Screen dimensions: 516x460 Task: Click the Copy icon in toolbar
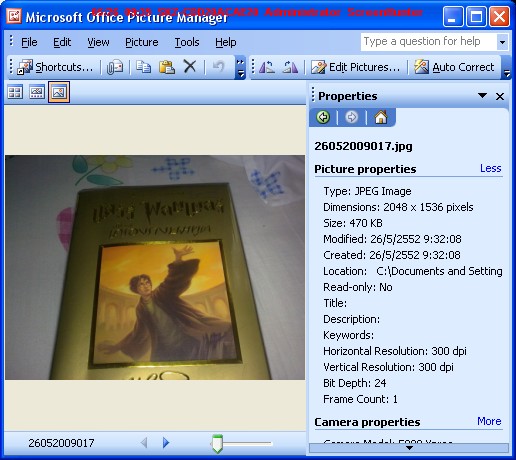click(x=144, y=67)
